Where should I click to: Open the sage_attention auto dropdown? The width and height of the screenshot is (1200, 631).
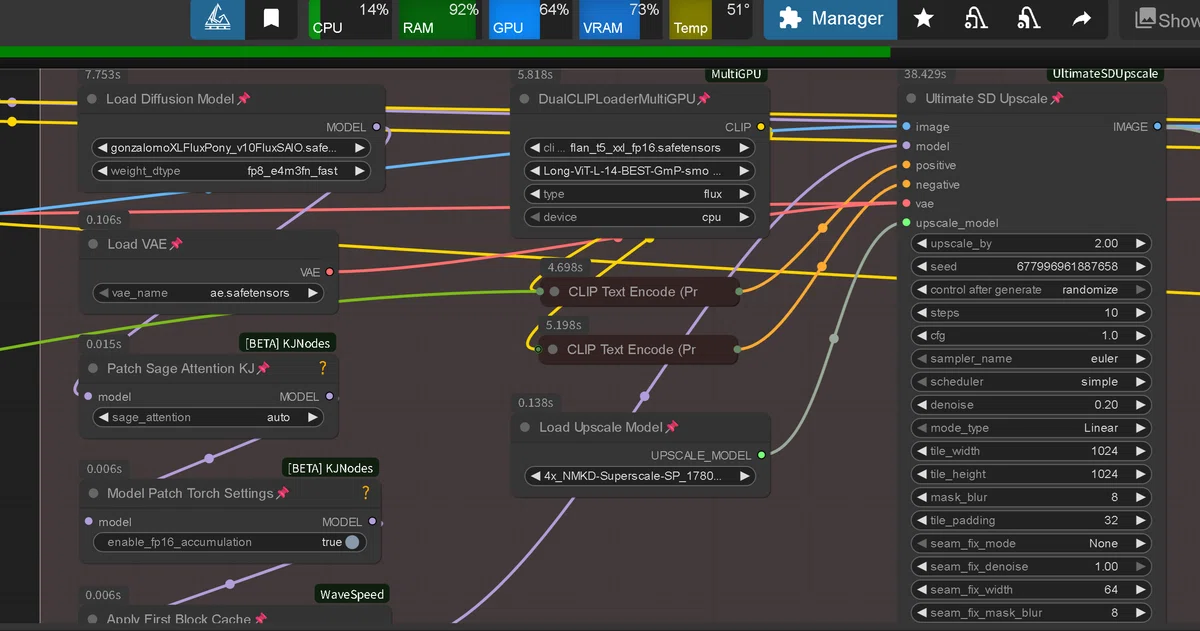tap(208, 417)
